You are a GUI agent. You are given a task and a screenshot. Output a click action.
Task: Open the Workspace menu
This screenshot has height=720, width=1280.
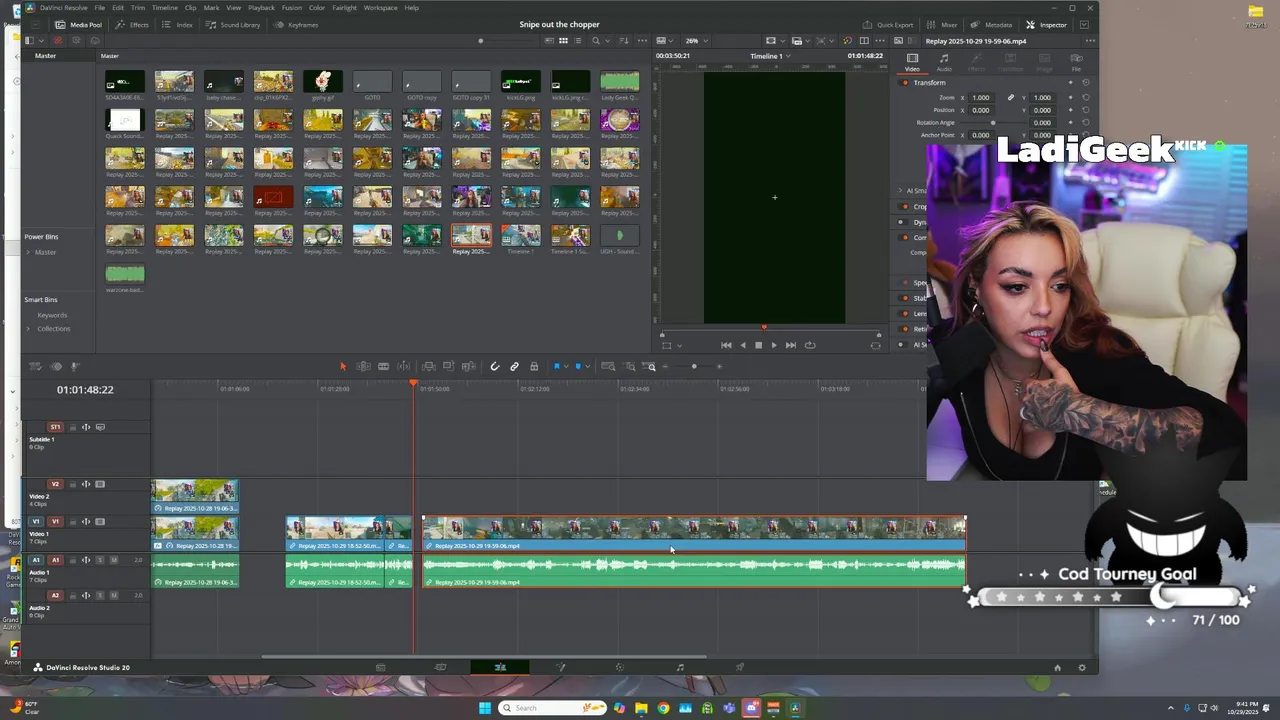pyautogui.click(x=380, y=8)
